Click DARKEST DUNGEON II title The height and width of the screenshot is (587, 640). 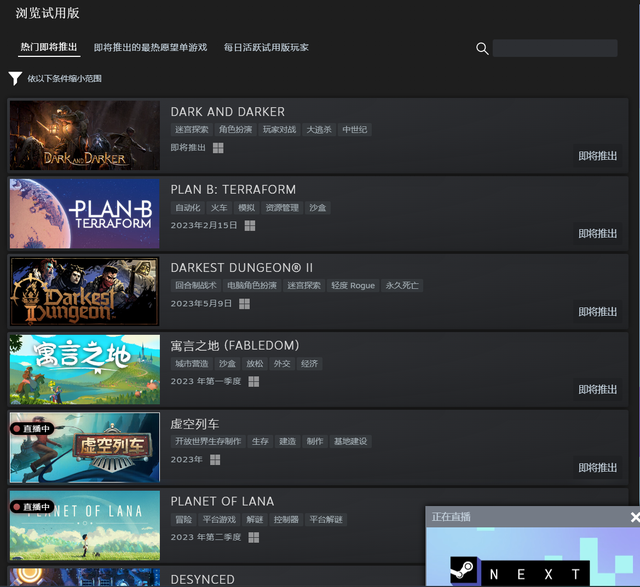point(242,268)
